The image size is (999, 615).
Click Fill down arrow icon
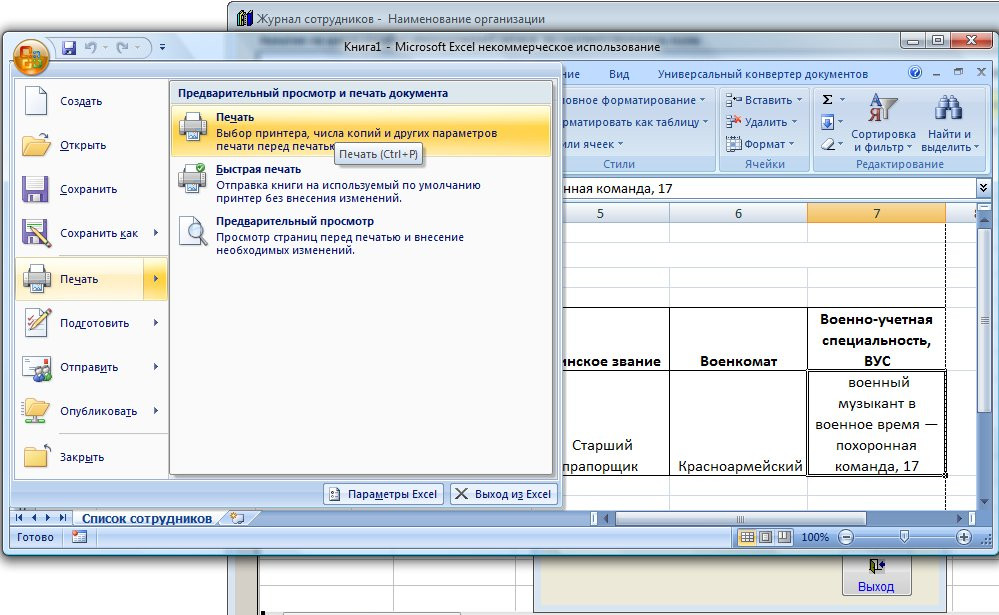[828, 122]
